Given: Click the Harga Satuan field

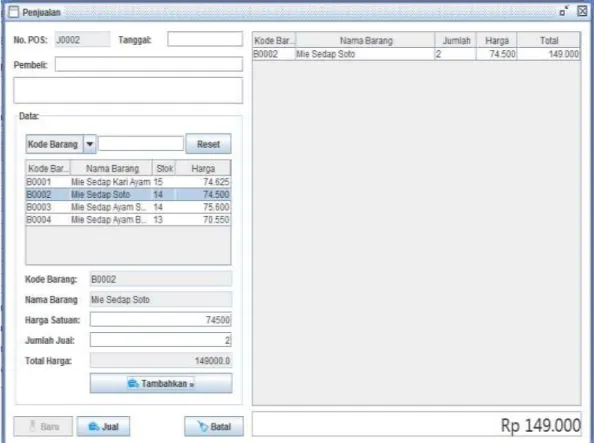Looking at the screenshot, I should [161, 319].
